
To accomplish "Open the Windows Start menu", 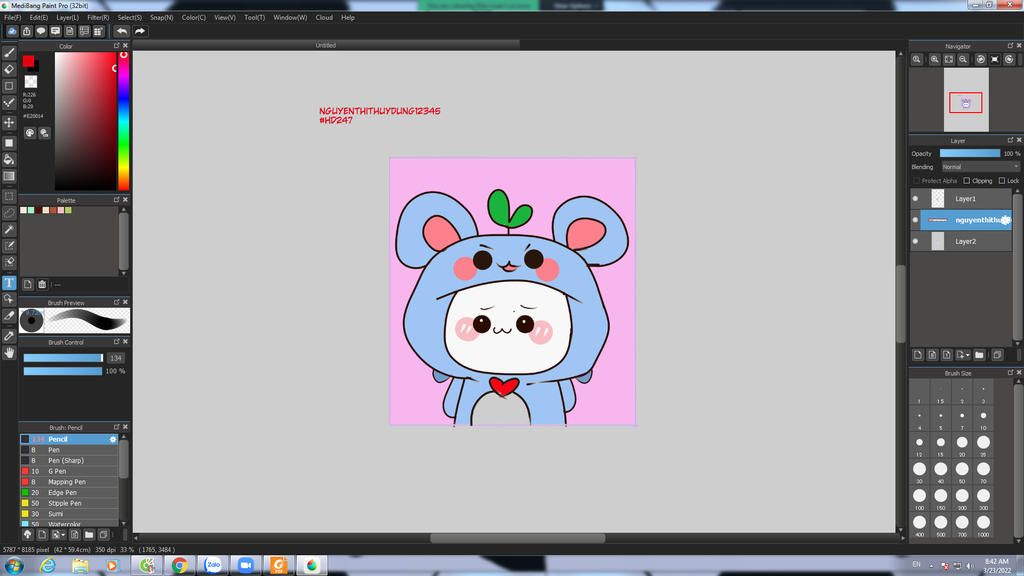I will pos(14,565).
